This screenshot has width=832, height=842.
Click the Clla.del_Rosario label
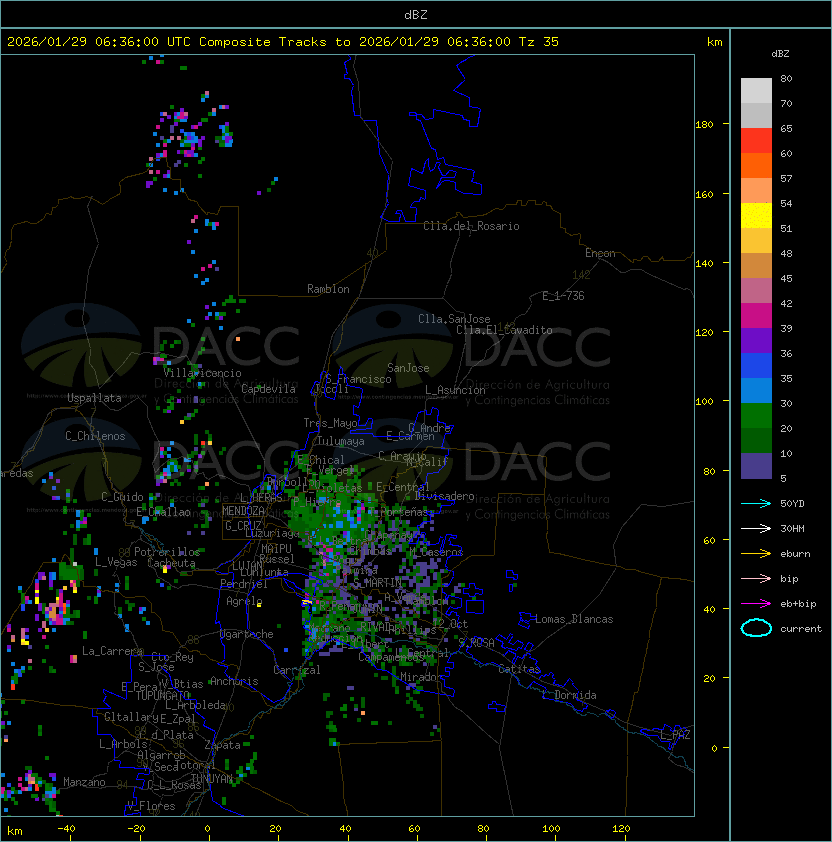(x=471, y=226)
